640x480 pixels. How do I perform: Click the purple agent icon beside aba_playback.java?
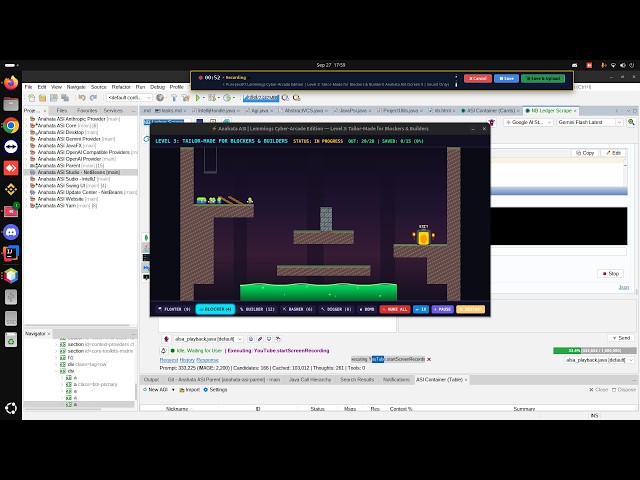pyautogui.click(x=166, y=339)
